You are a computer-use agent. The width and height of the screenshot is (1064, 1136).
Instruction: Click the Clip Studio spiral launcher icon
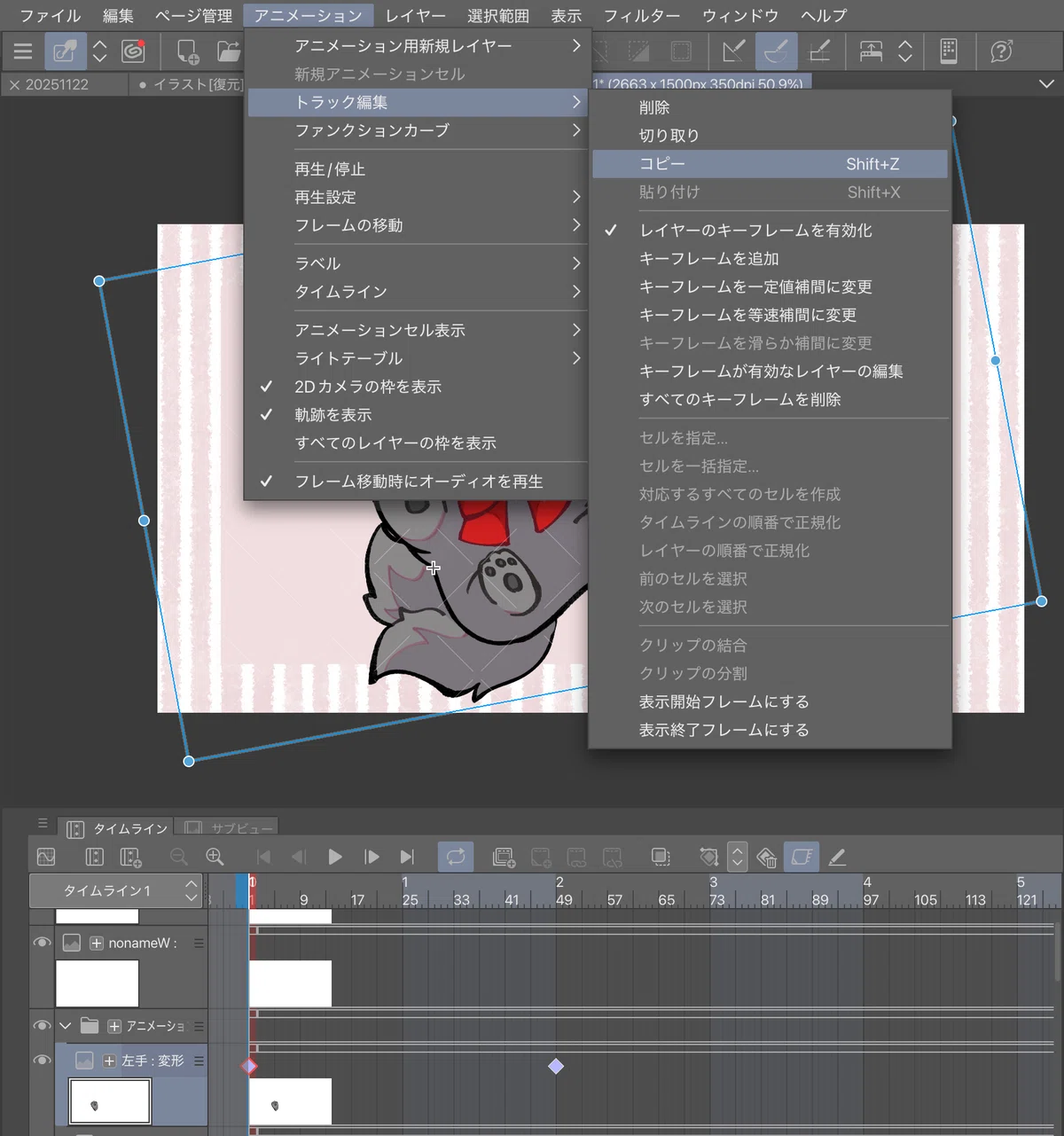click(133, 51)
